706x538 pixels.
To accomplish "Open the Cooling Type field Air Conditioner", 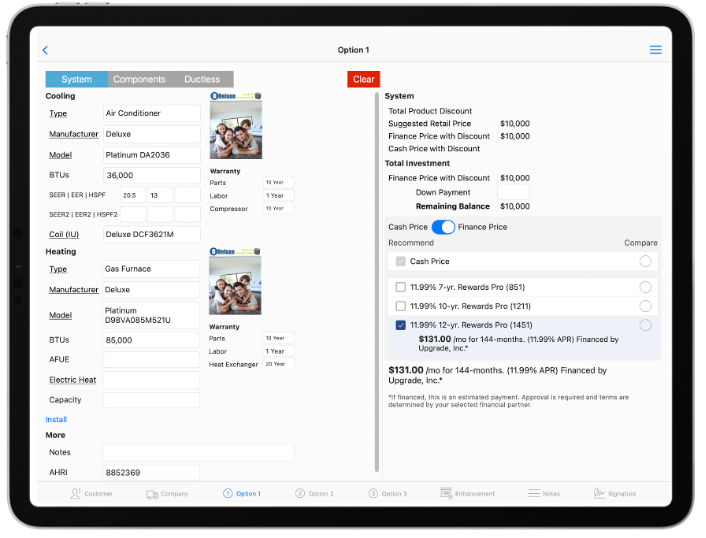I will point(152,113).
